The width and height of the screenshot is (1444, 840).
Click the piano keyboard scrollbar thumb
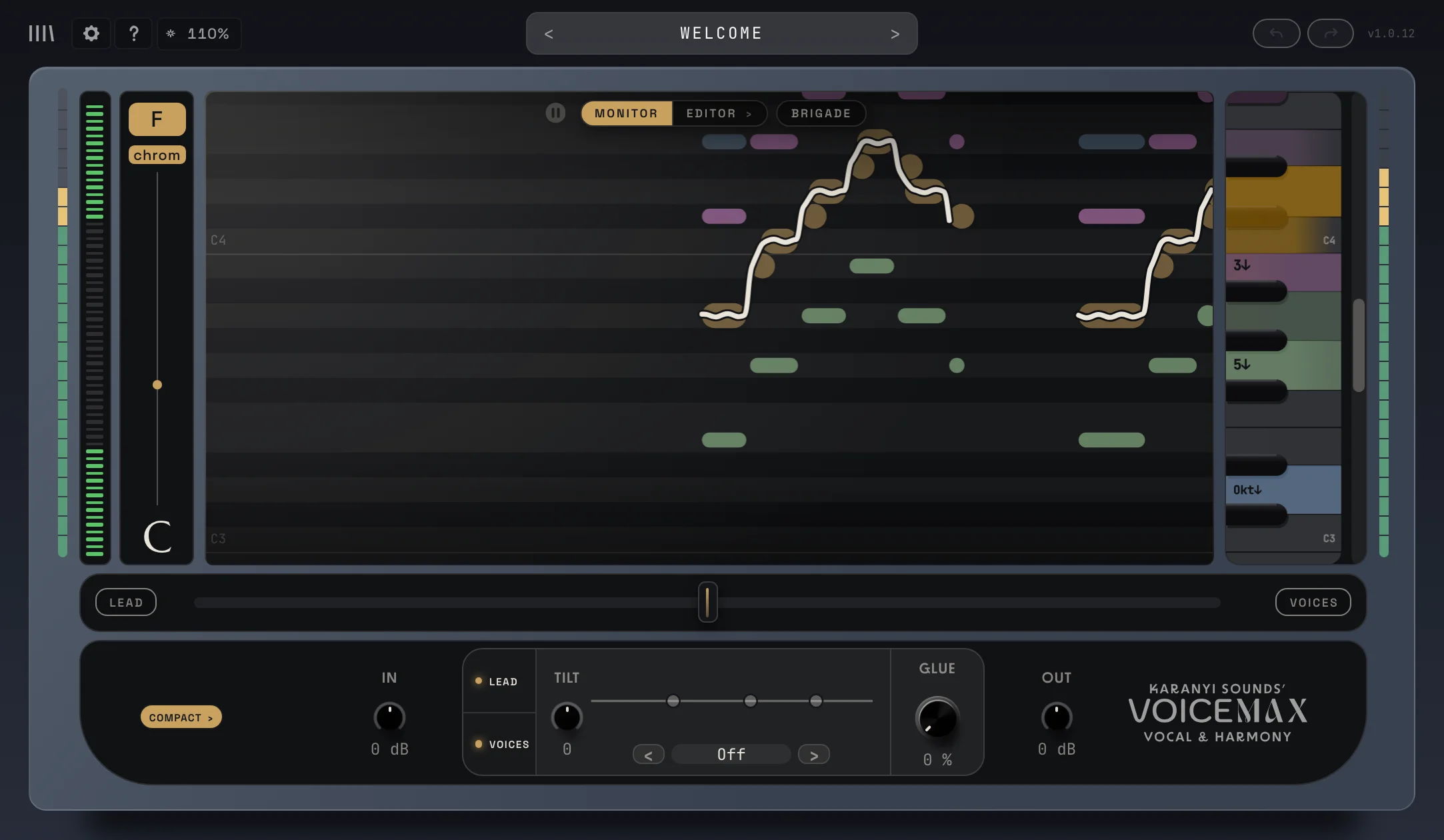(x=1358, y=345)
